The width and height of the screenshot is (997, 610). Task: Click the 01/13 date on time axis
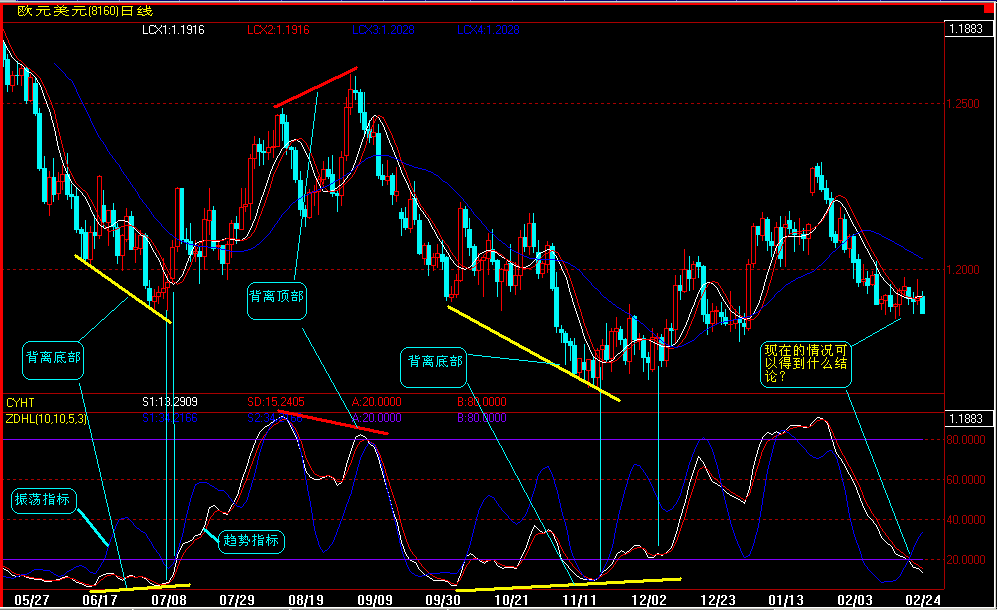[x=786, y=600]
